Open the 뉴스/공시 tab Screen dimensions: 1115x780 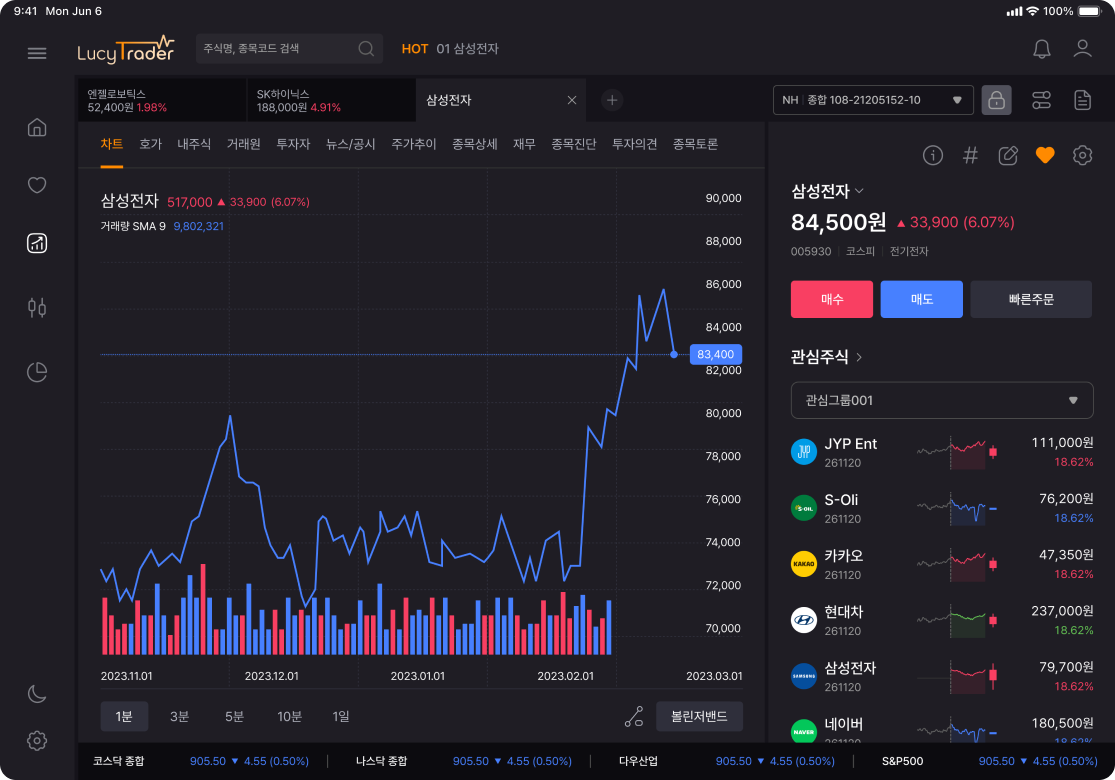pyautogui.click(x=350, y=144)
